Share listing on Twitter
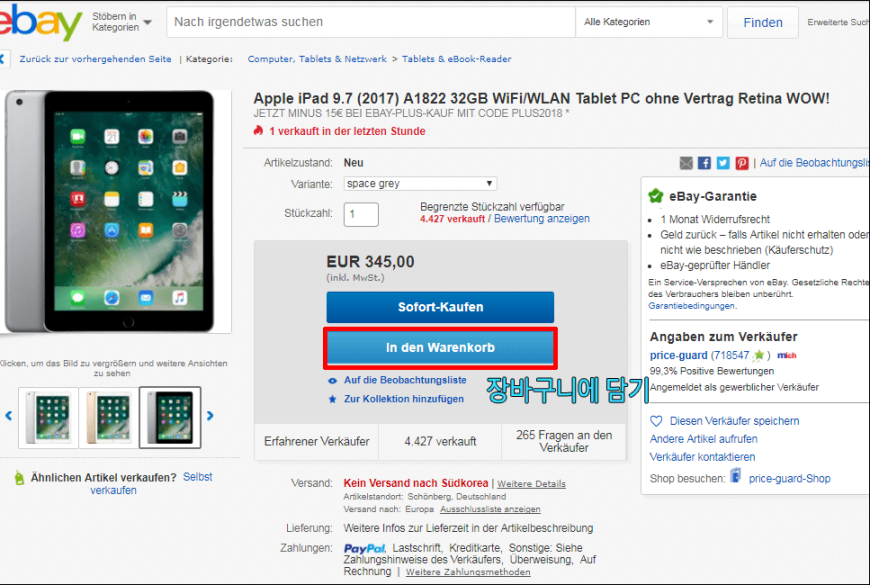Screen dimensions: 870x585 [x=723, y=163]
